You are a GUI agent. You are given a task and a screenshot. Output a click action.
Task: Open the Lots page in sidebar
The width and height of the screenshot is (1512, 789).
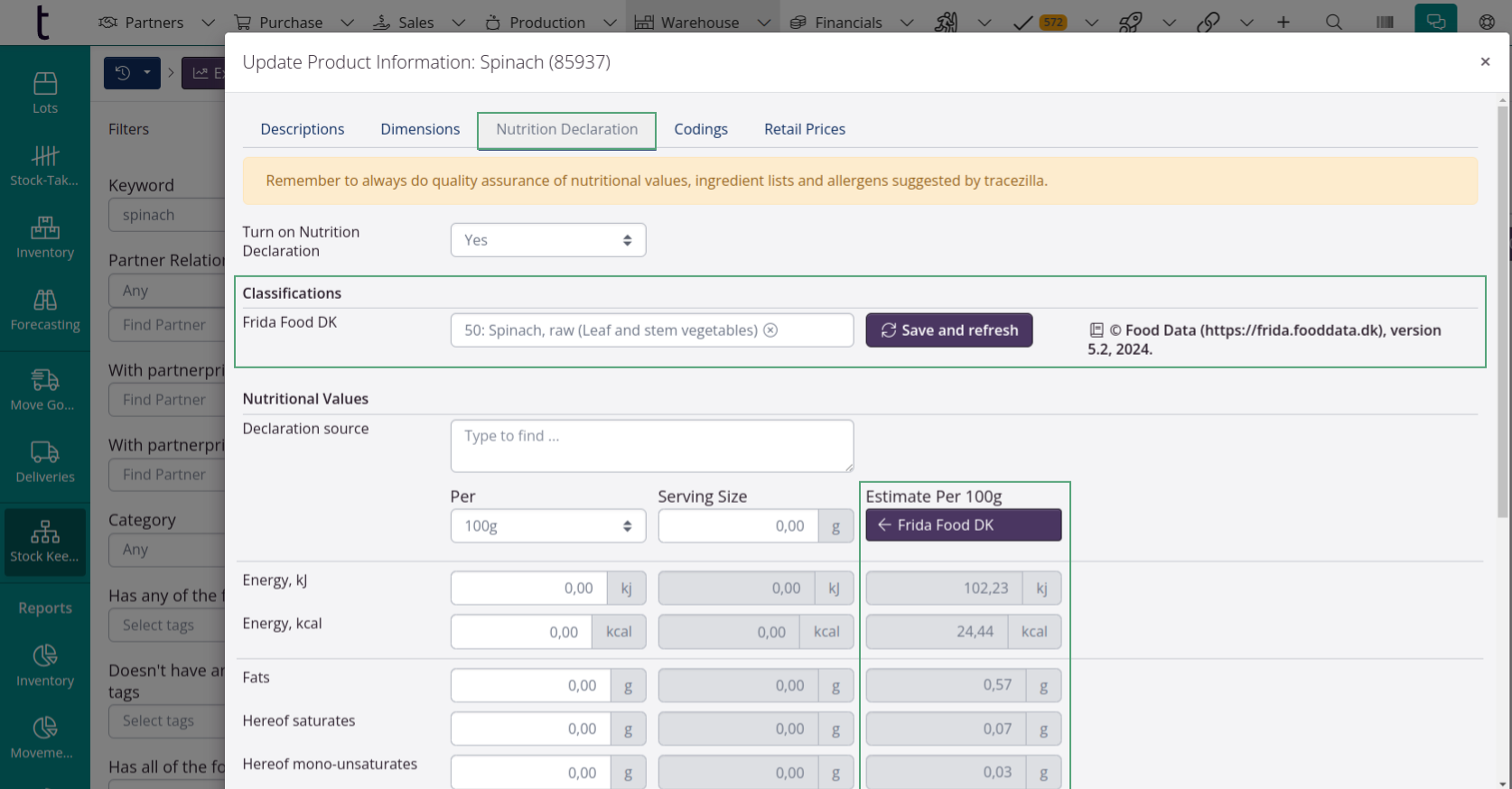coord(44,93)
